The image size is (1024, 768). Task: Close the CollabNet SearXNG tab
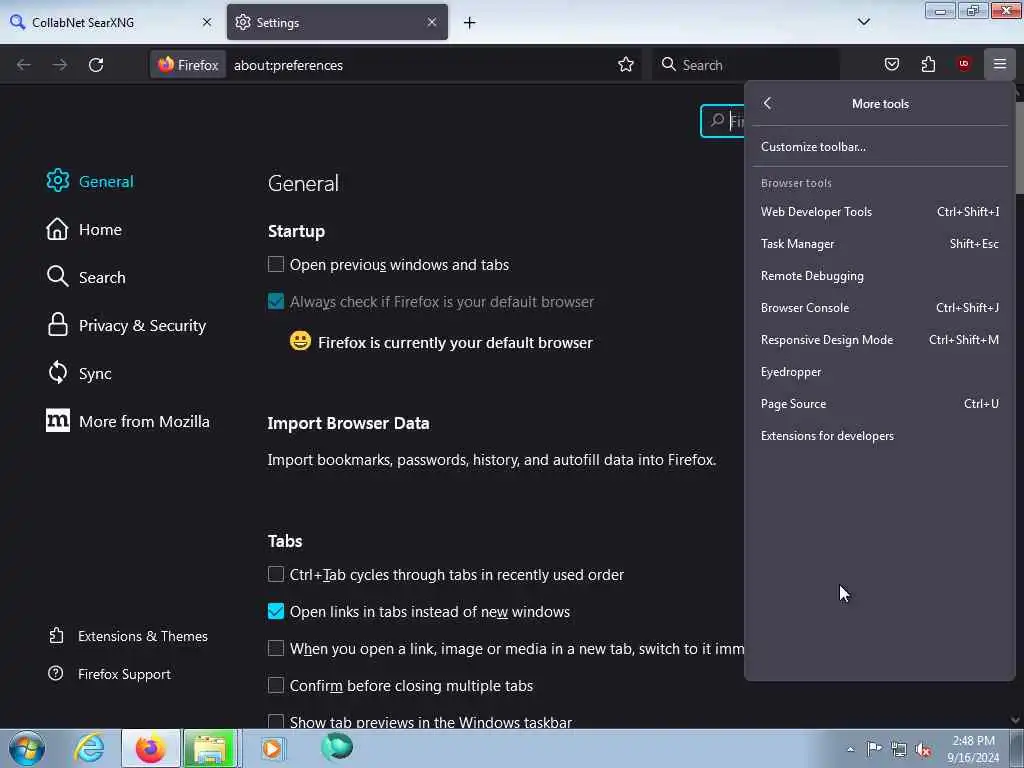click(x=207, y=22)
